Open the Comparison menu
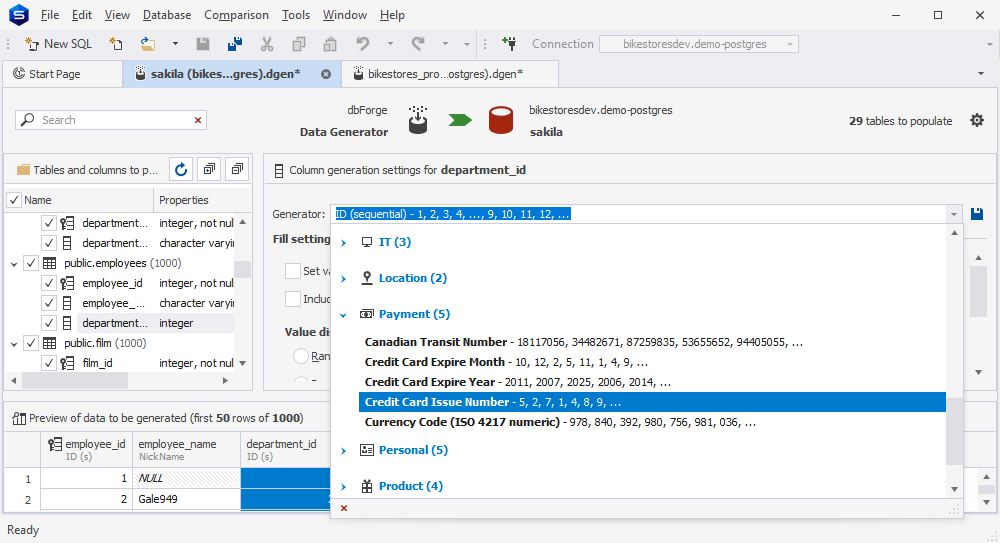The height and width of the screenshot is (543, 1000). pos(236,15)
